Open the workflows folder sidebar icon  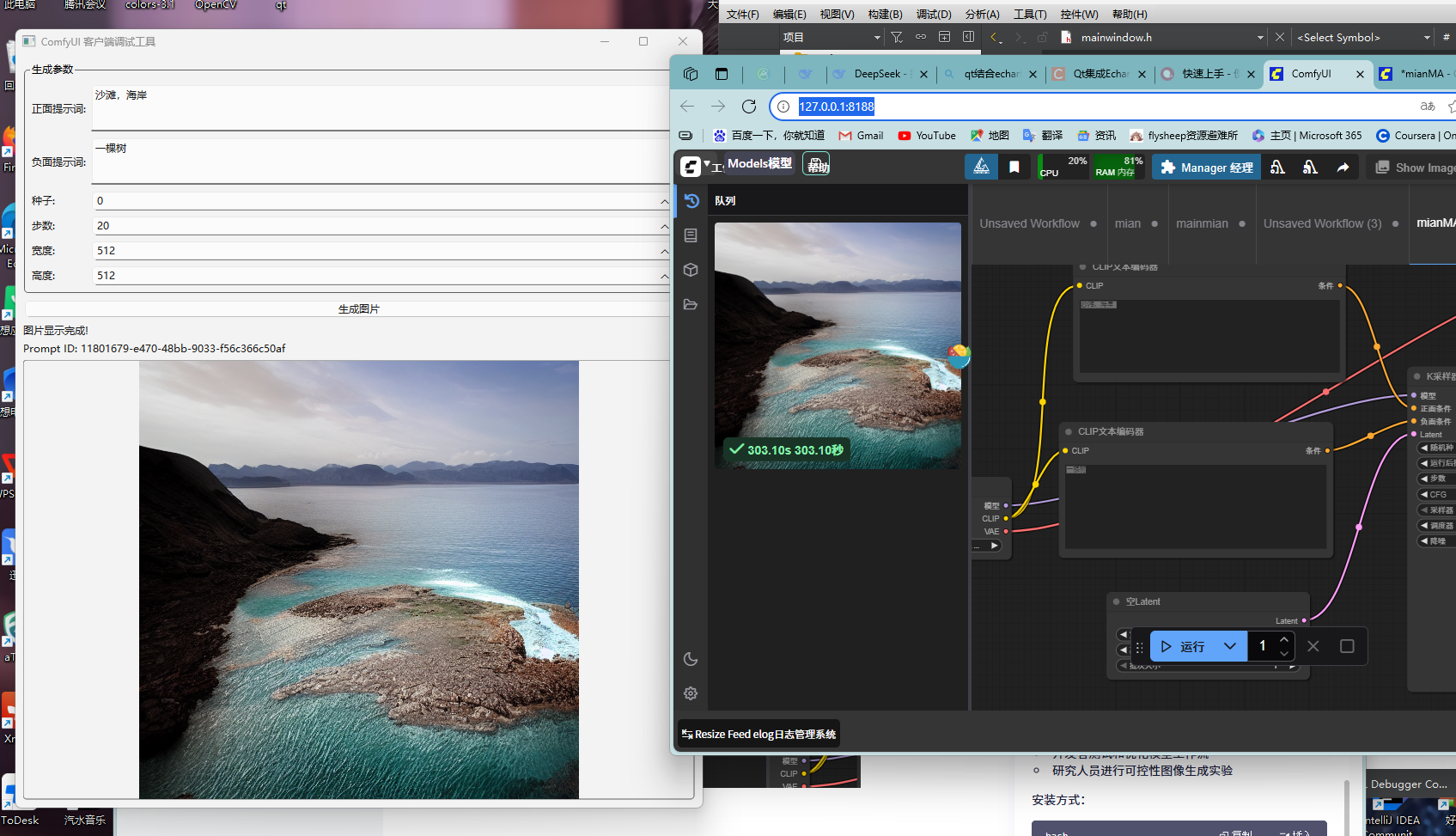pyautogui.click(x=691, y=304)
